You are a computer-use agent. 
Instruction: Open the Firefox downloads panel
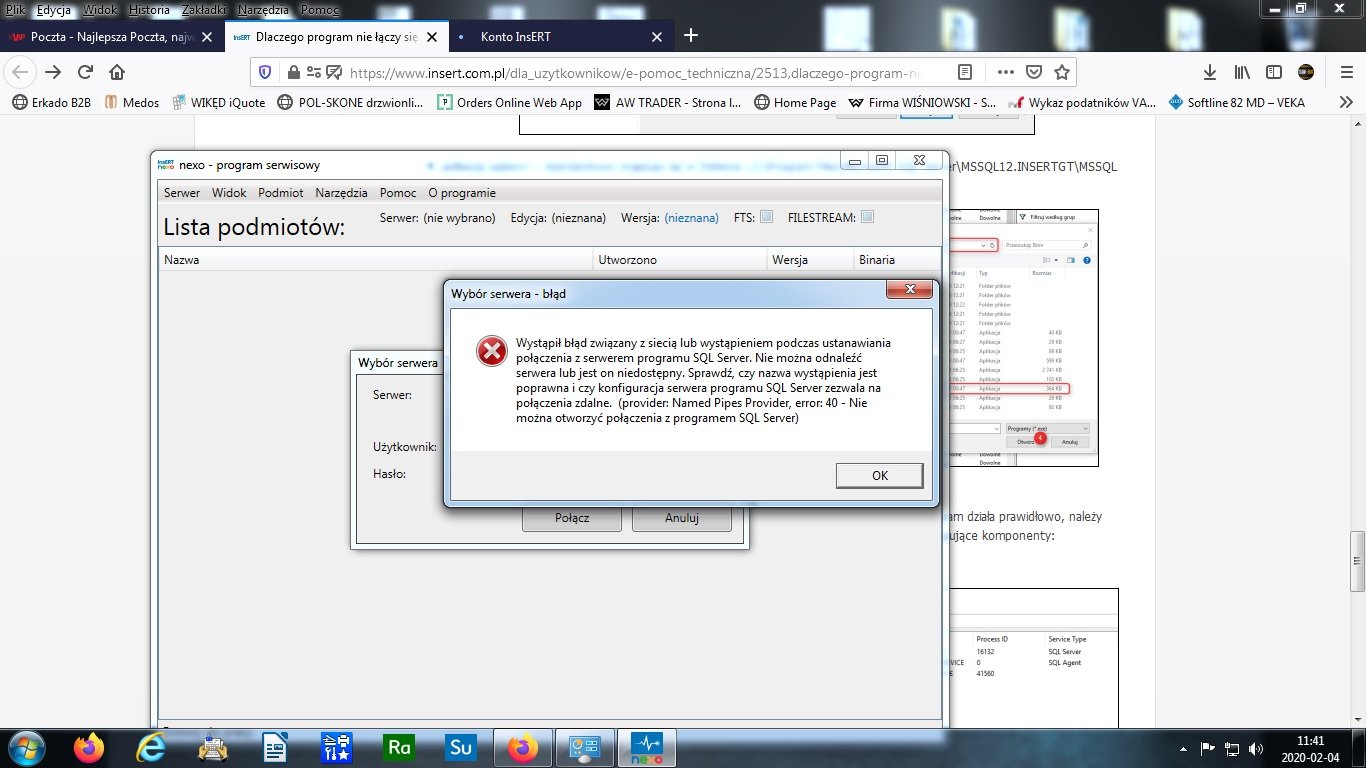click(x=1209, y=71)
